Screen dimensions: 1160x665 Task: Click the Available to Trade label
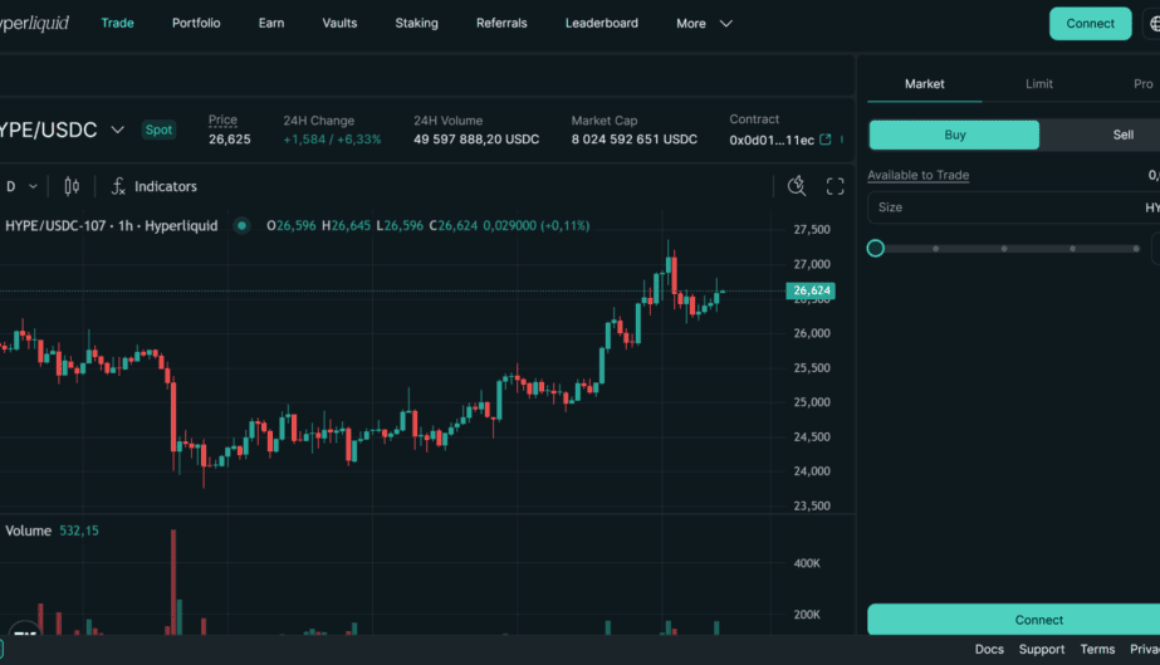(918, 175)
